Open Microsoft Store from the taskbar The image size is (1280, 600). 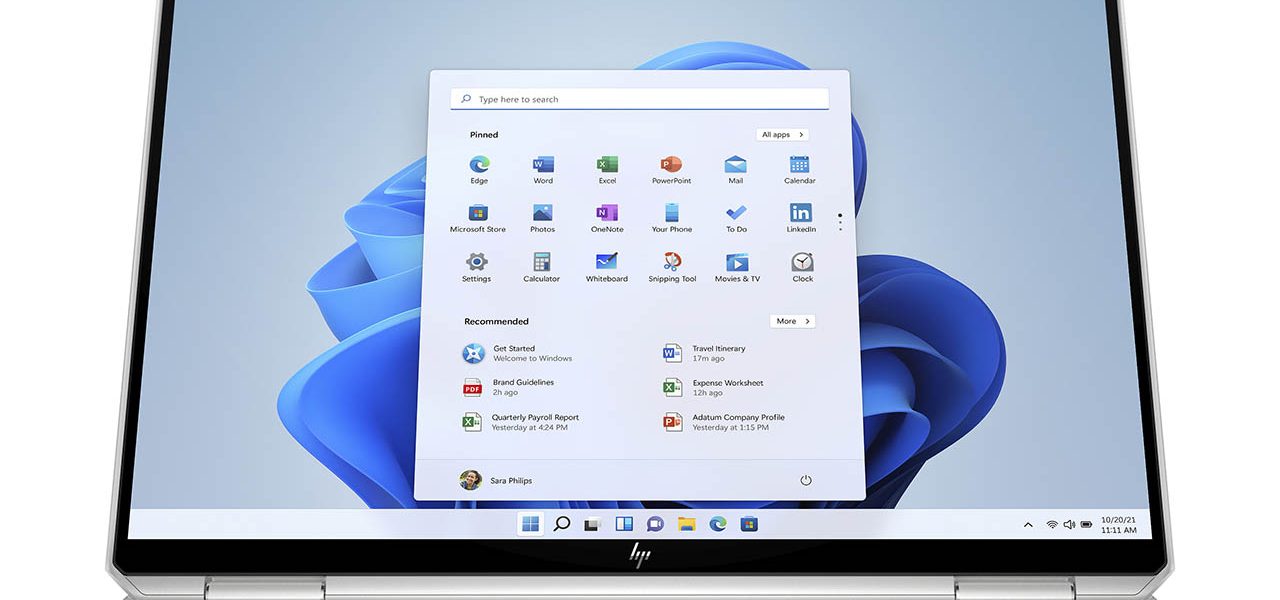point(749,524)
